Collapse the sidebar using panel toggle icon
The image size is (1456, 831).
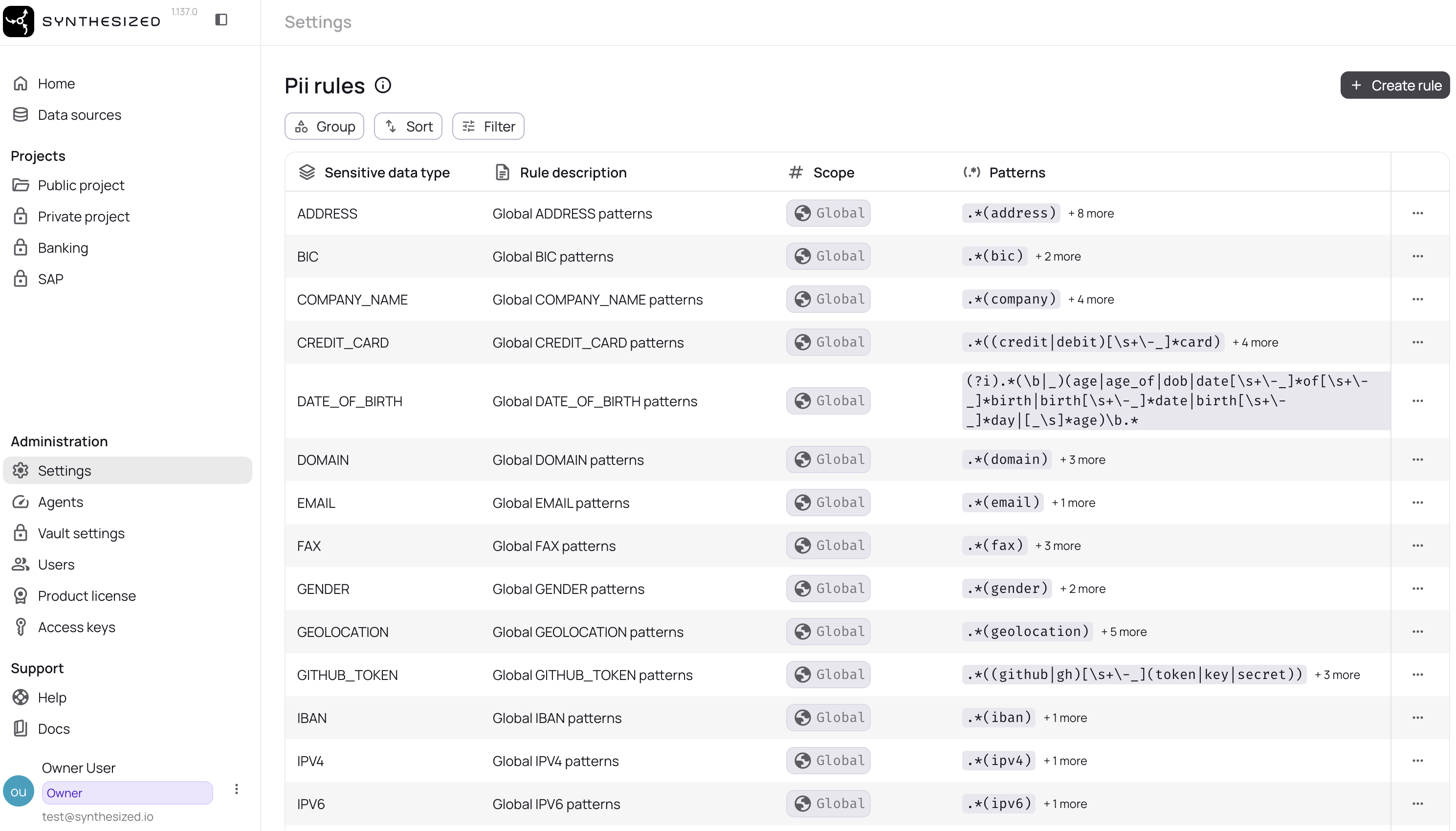(221, 20)
